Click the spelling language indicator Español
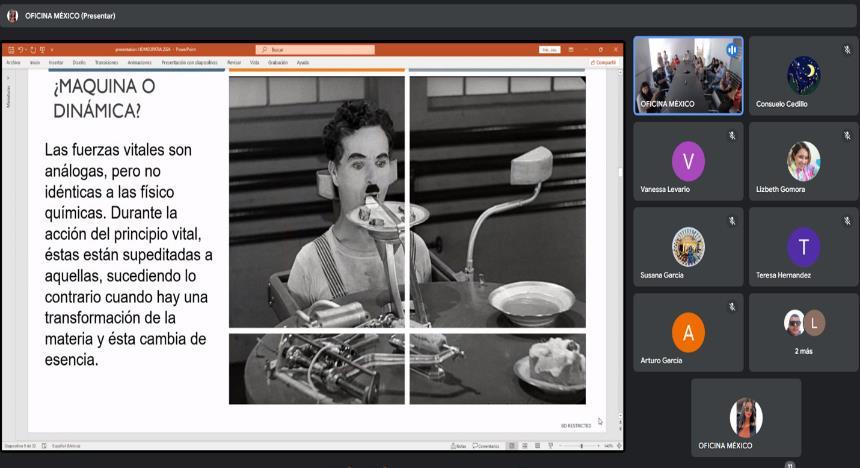860x468 pixels. (66, 446)
